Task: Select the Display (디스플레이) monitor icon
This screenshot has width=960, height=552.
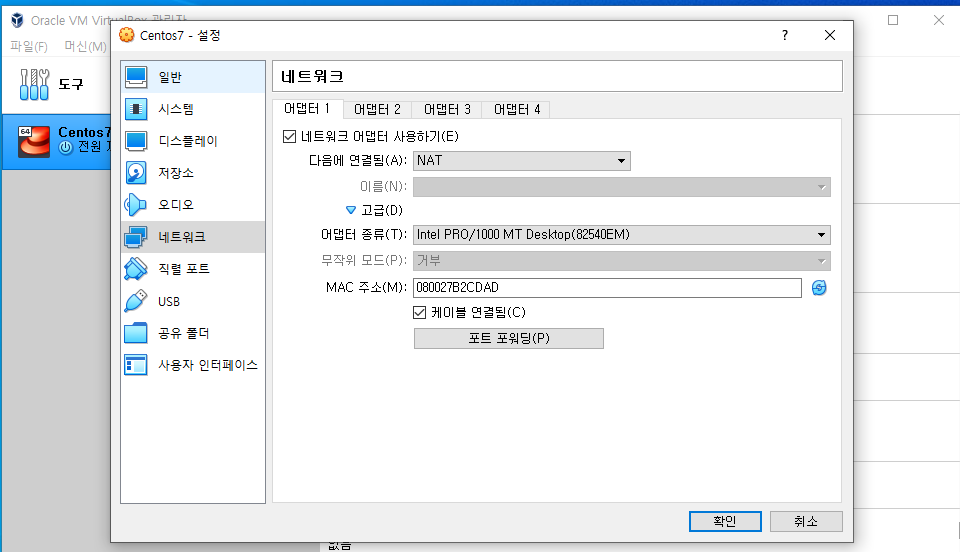Action: coord(136,141)
